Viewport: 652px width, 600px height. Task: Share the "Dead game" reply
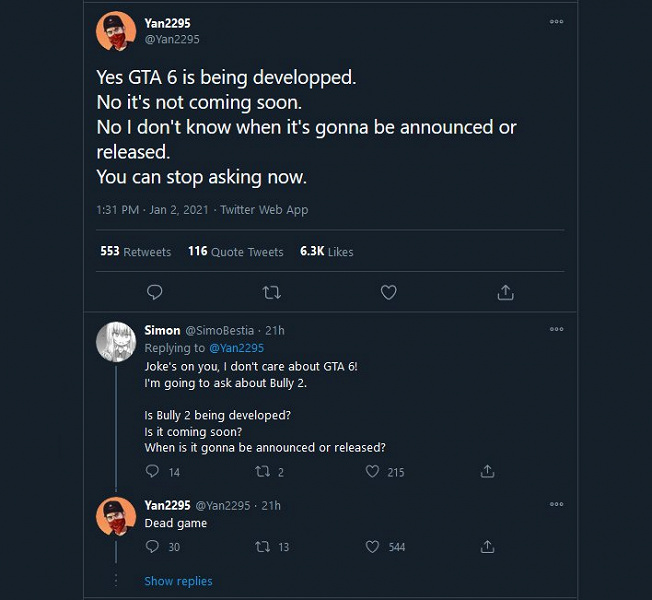pyautogui.click(x=488, y=547)
